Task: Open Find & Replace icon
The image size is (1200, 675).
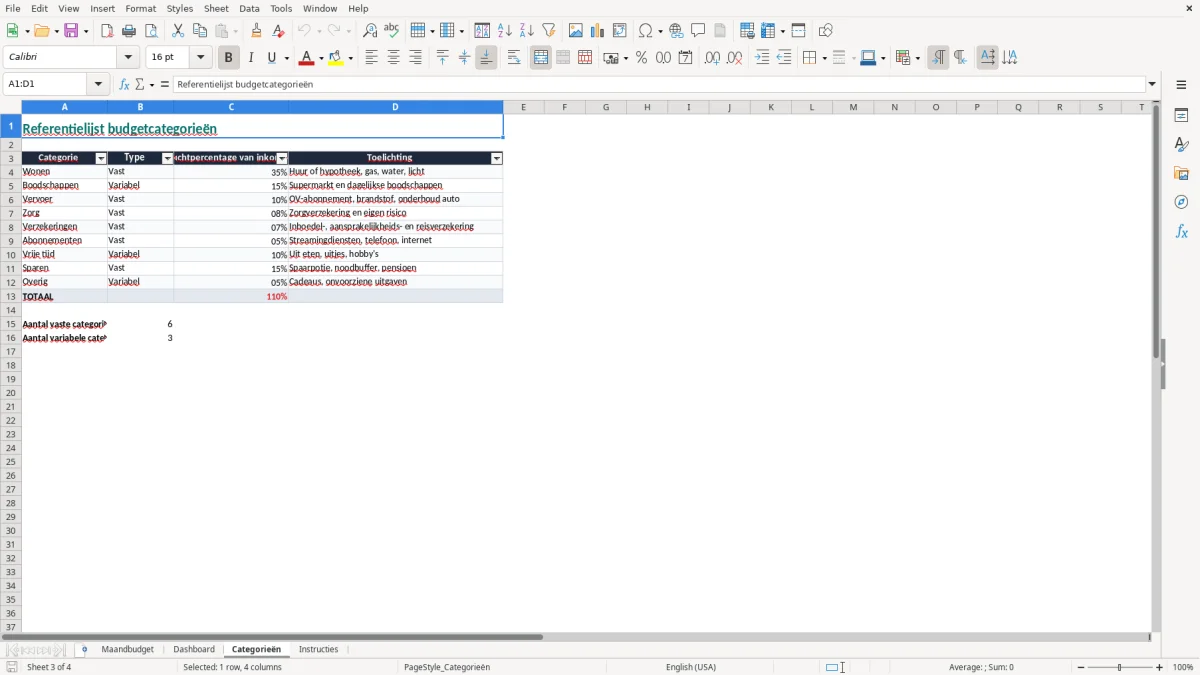Action: point(370,31)
